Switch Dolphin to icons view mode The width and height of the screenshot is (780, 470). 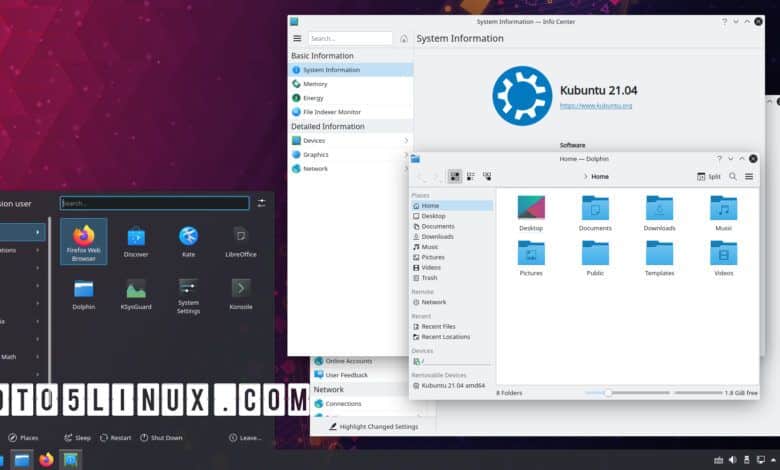pyautogui.click(x=455, y=176)
